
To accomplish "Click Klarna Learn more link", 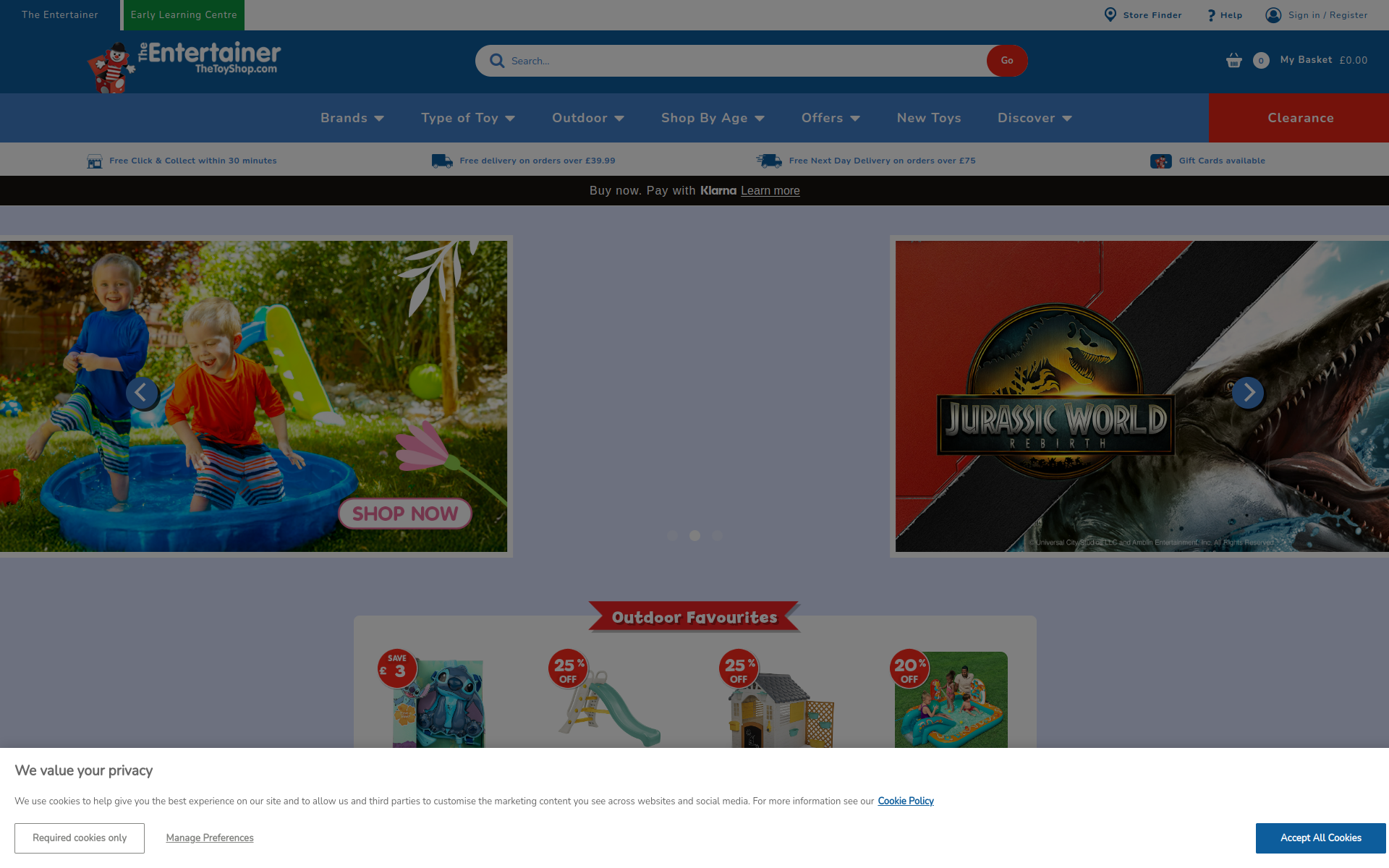I will click(770, 191).
